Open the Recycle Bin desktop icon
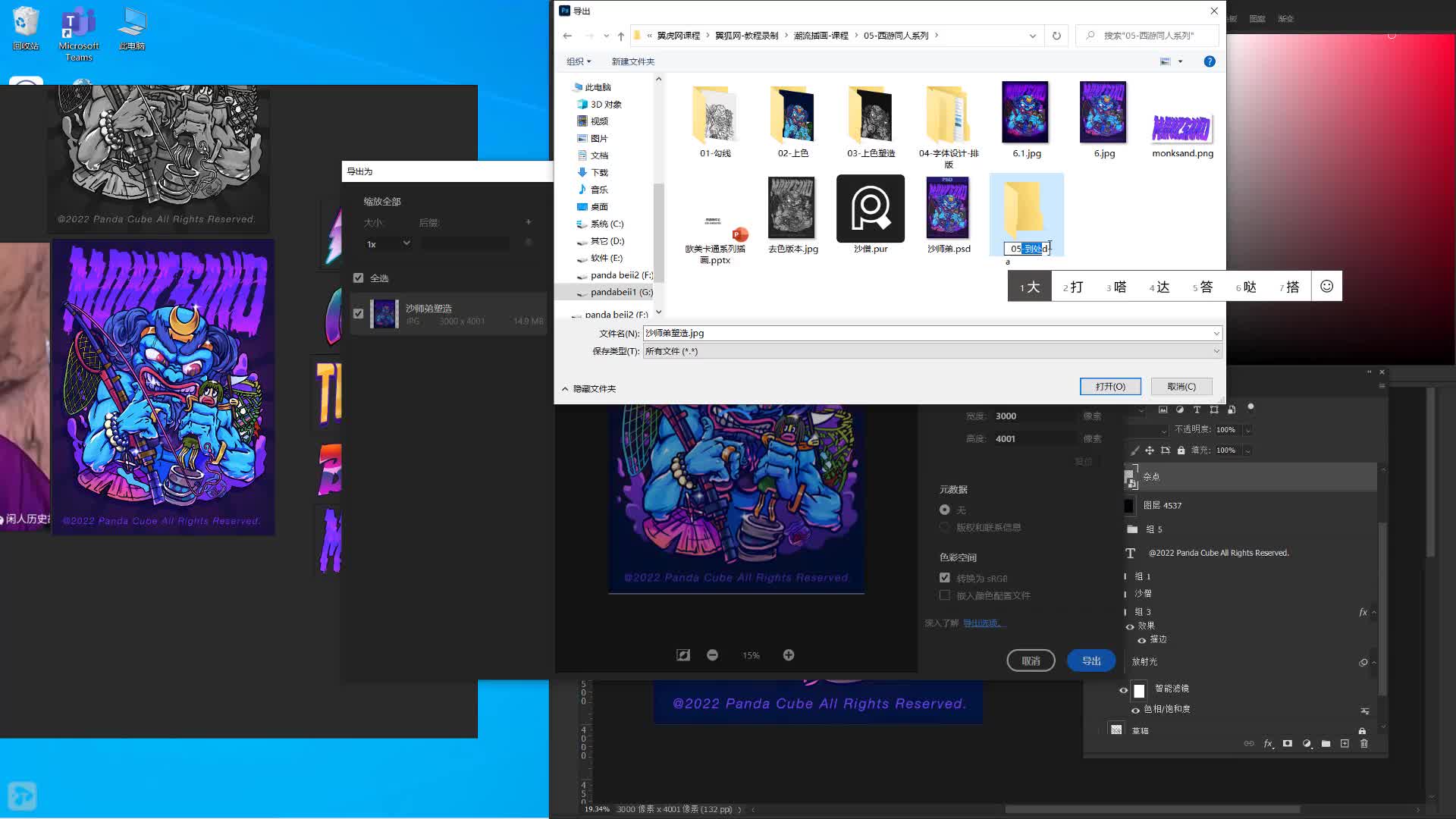 pyautogui.click(x=25, y=29)
